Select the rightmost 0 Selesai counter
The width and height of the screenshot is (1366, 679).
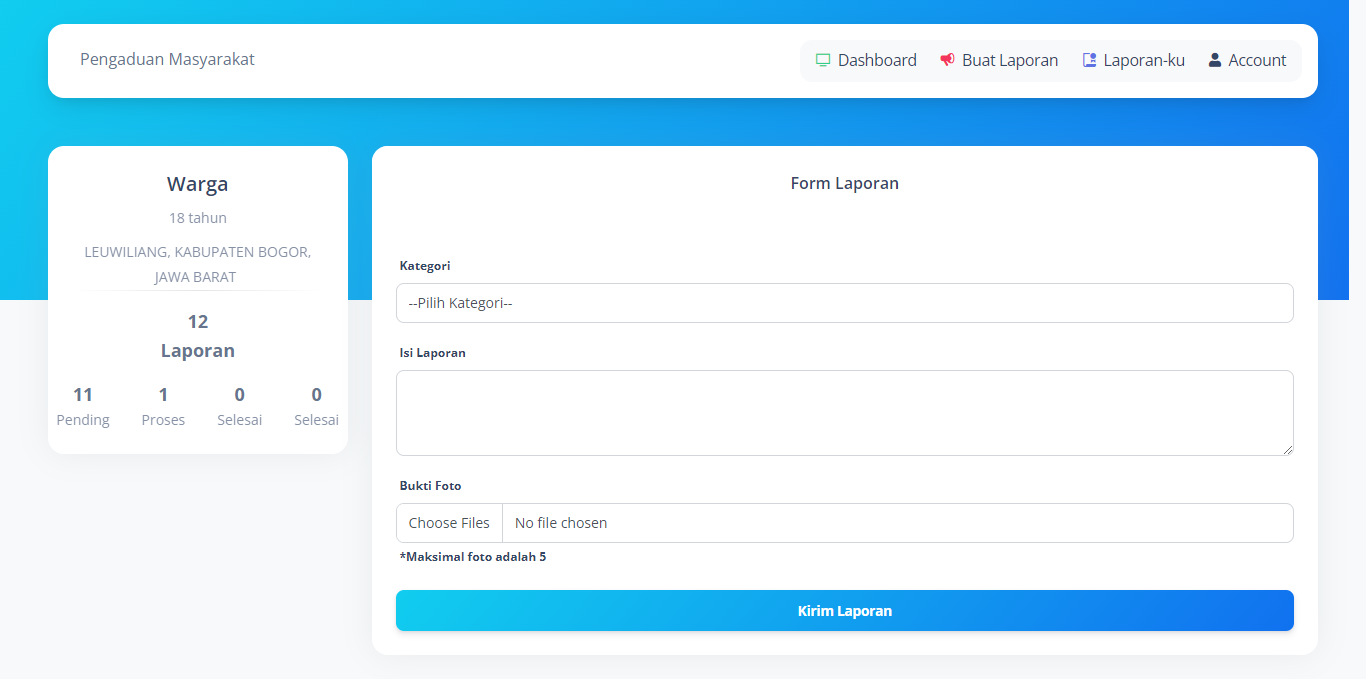316,406
